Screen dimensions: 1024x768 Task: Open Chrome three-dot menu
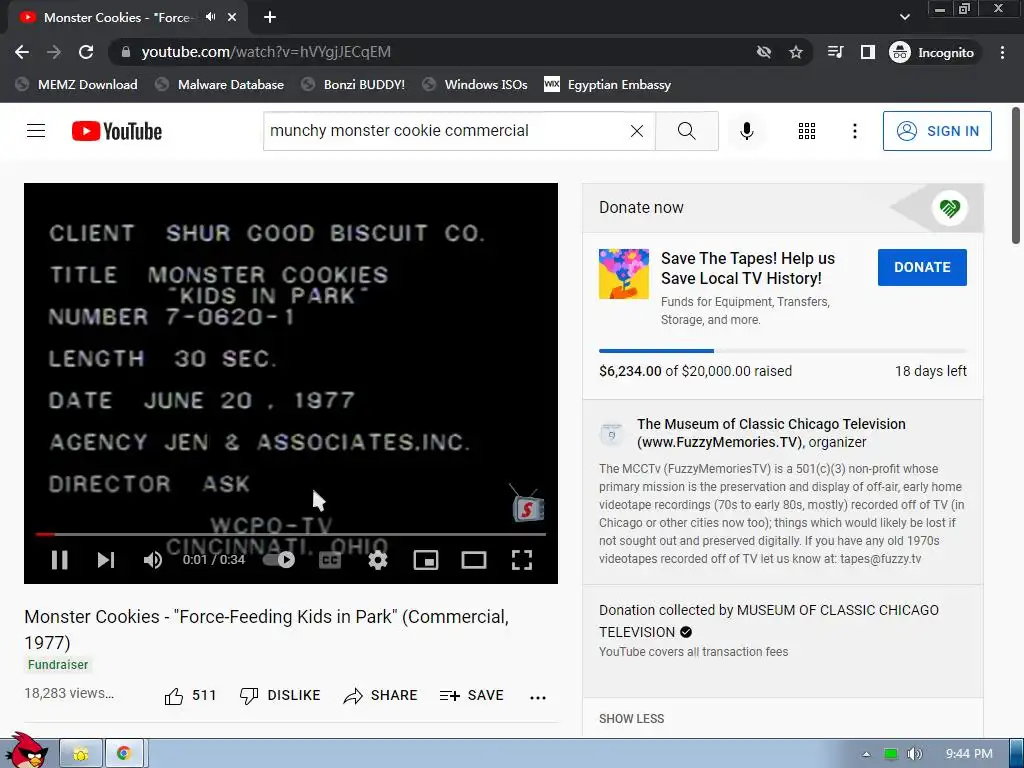1002,52
